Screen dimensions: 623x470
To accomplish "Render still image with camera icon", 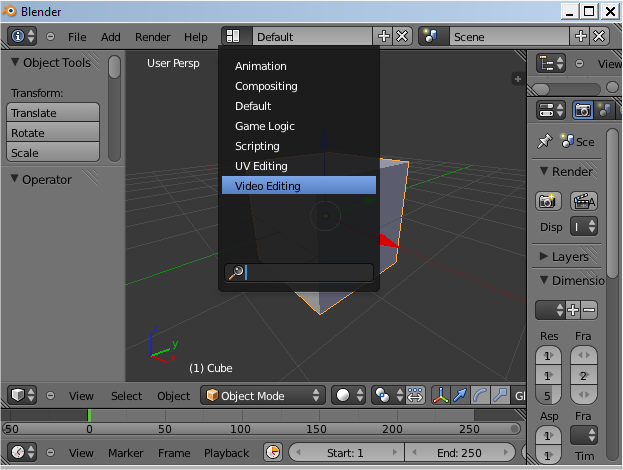I will (x=548, y=201).
